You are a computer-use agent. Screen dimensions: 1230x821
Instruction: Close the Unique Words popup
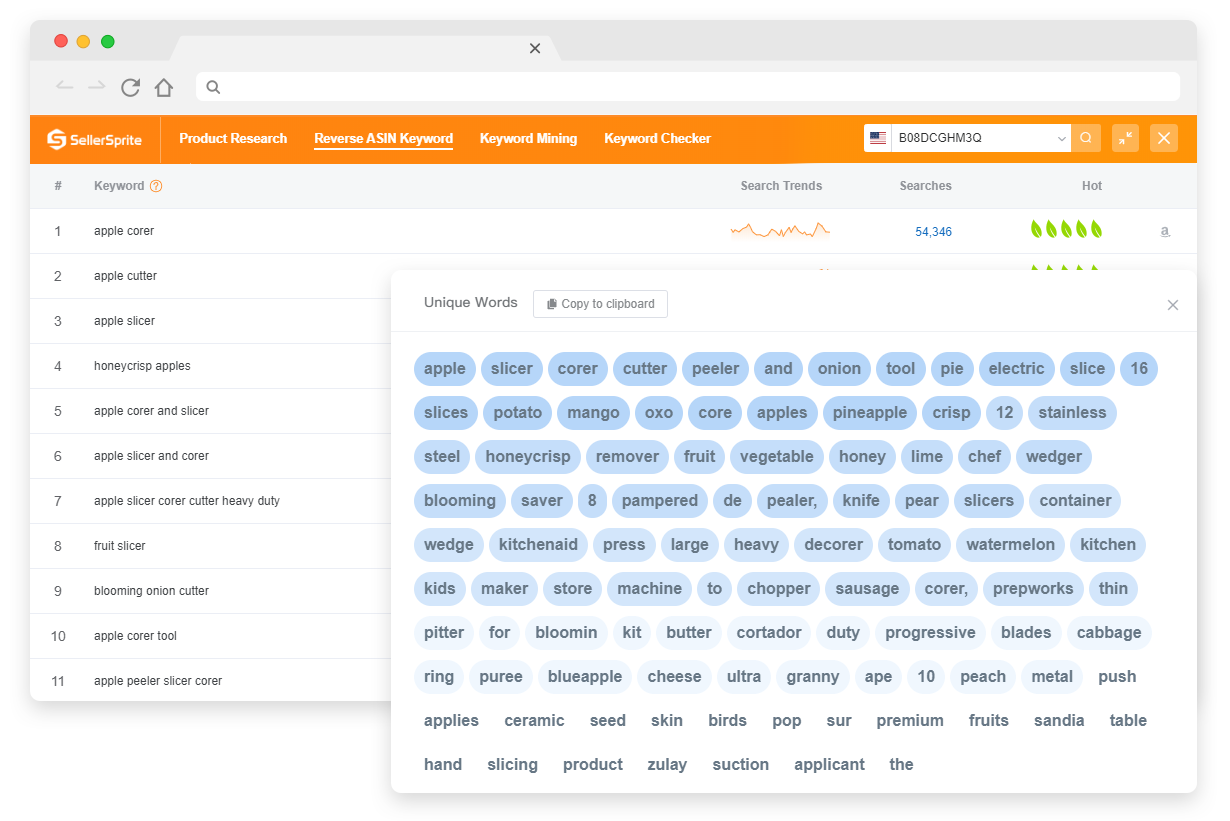pos(1173,305)
